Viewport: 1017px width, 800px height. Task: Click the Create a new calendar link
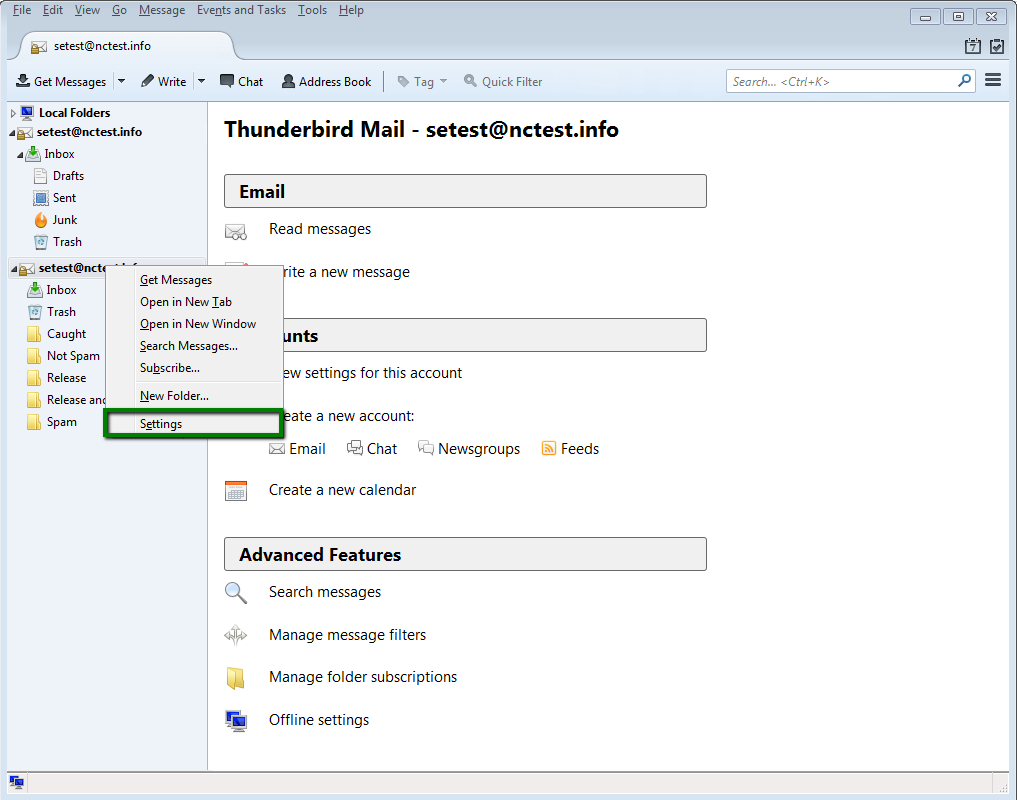click(342, 490)
